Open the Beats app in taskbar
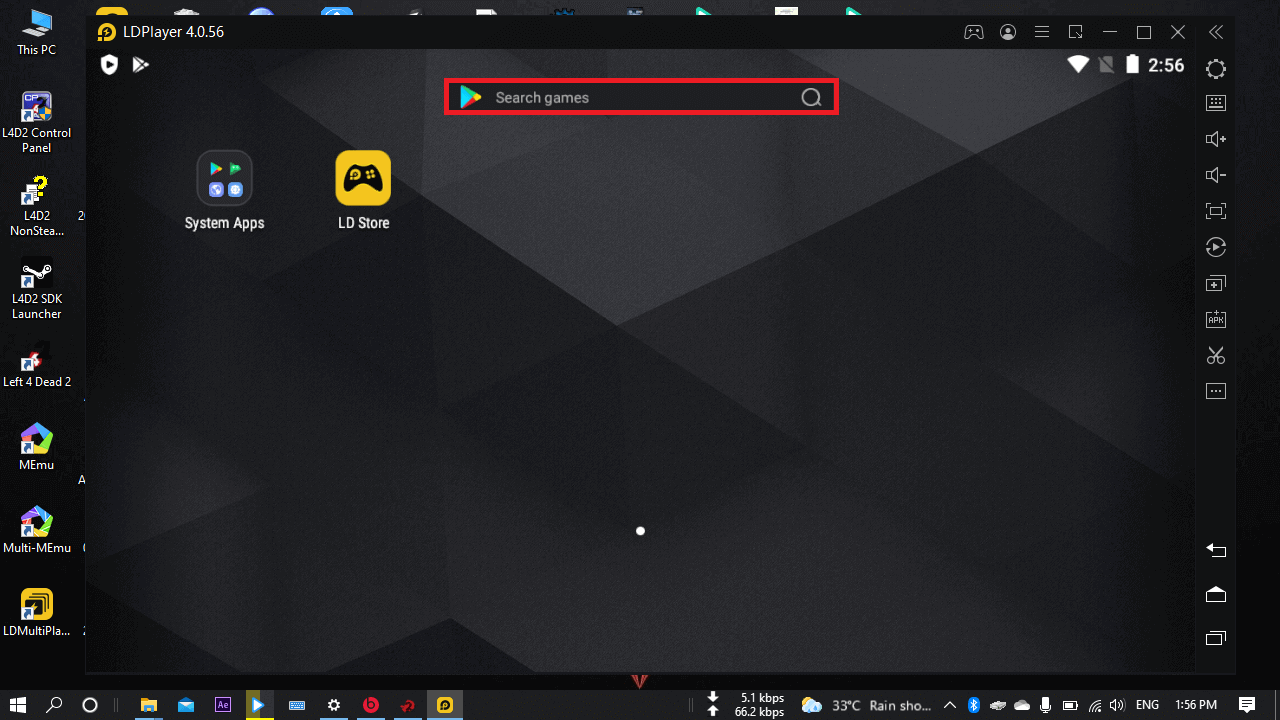Screen dimensions: 1280x720 tap(371, 705)
